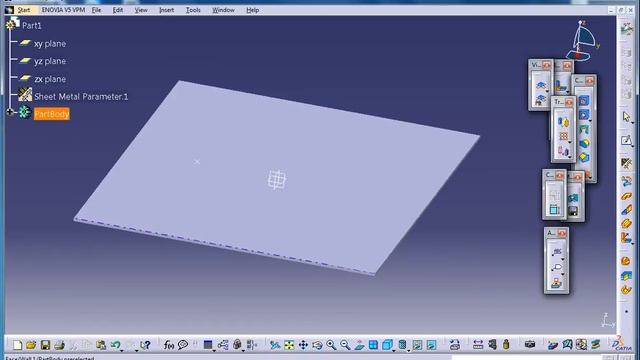Choose the Select arrow tool in right toolbar
Screen dimensions: 640x360
[x=626, y=117]
